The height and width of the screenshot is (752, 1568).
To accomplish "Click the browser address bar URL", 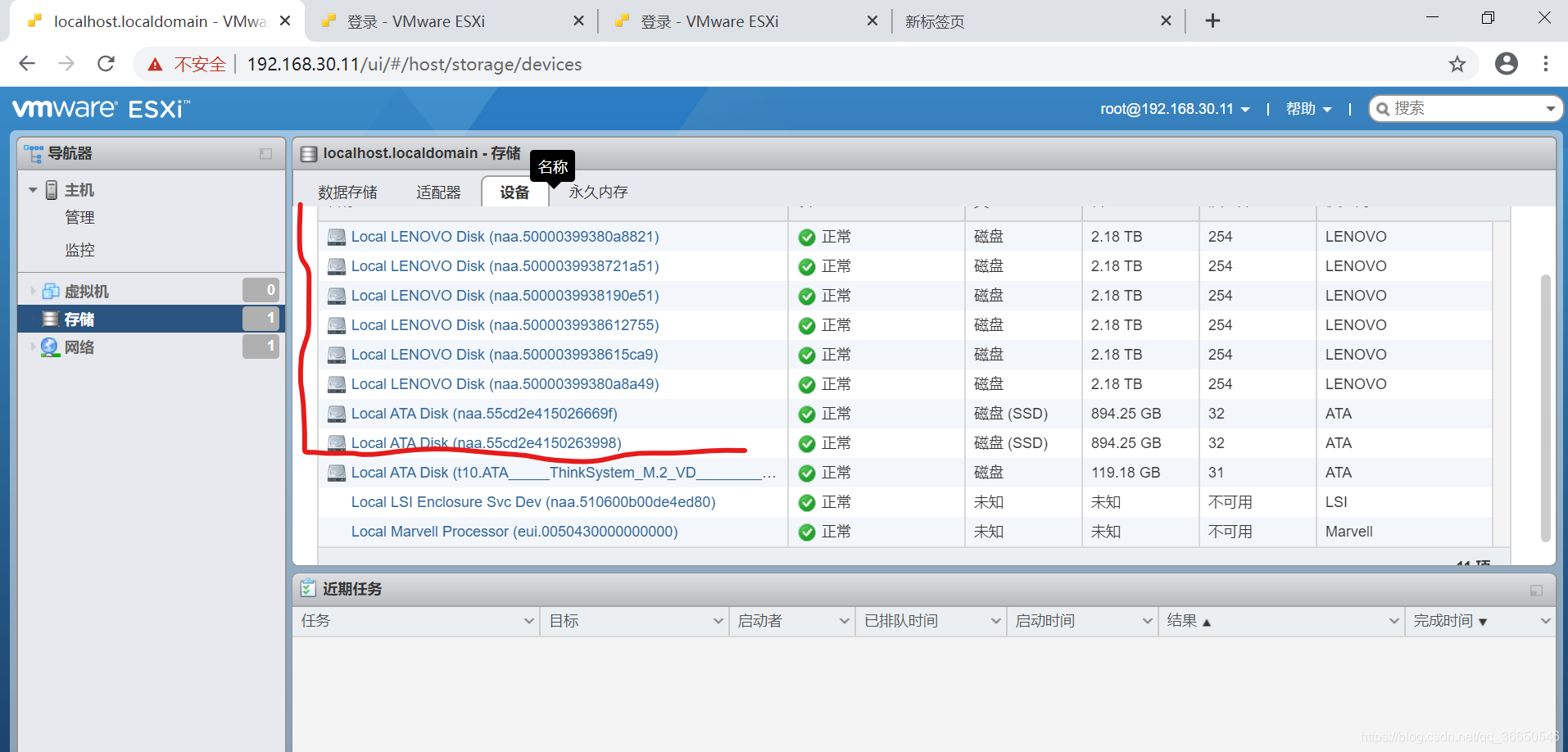I will click(x=415, y=65).
